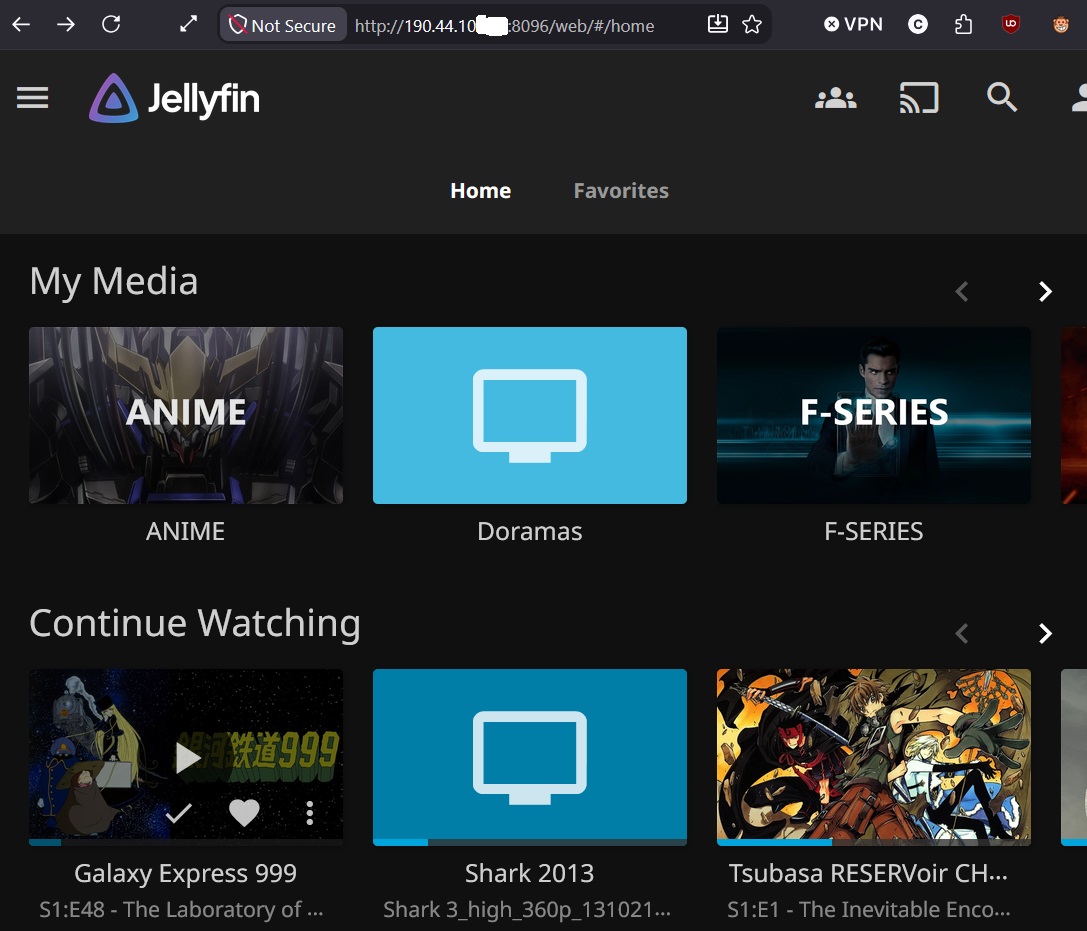Viewport: 1087px width, 931px height.
Task: Click the Doramas label under the card
Action: point(530,532)
